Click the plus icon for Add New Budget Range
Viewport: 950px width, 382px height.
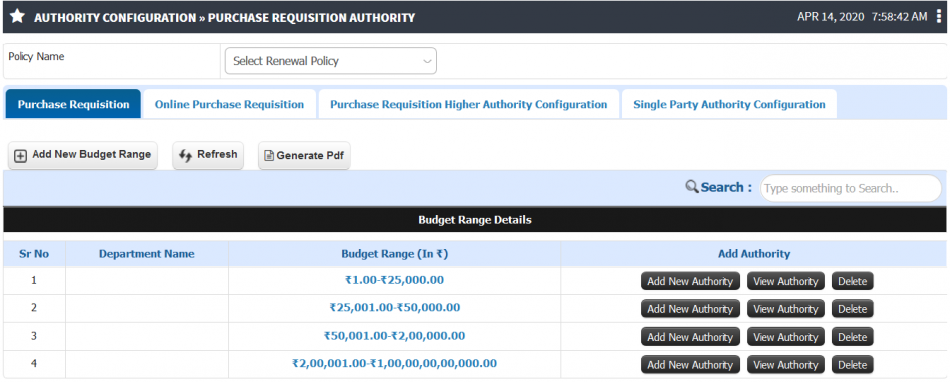coord(21,156)
